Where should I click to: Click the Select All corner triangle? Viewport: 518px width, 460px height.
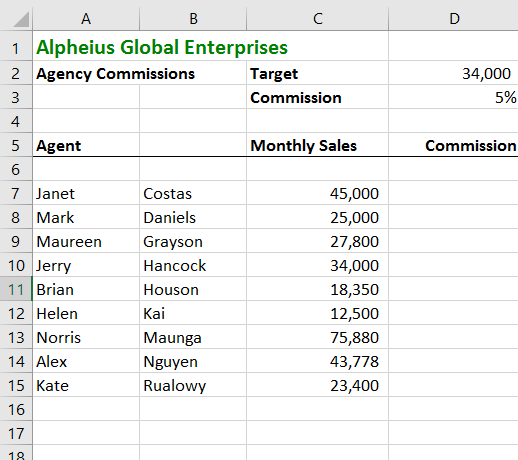tap(21, 19)
